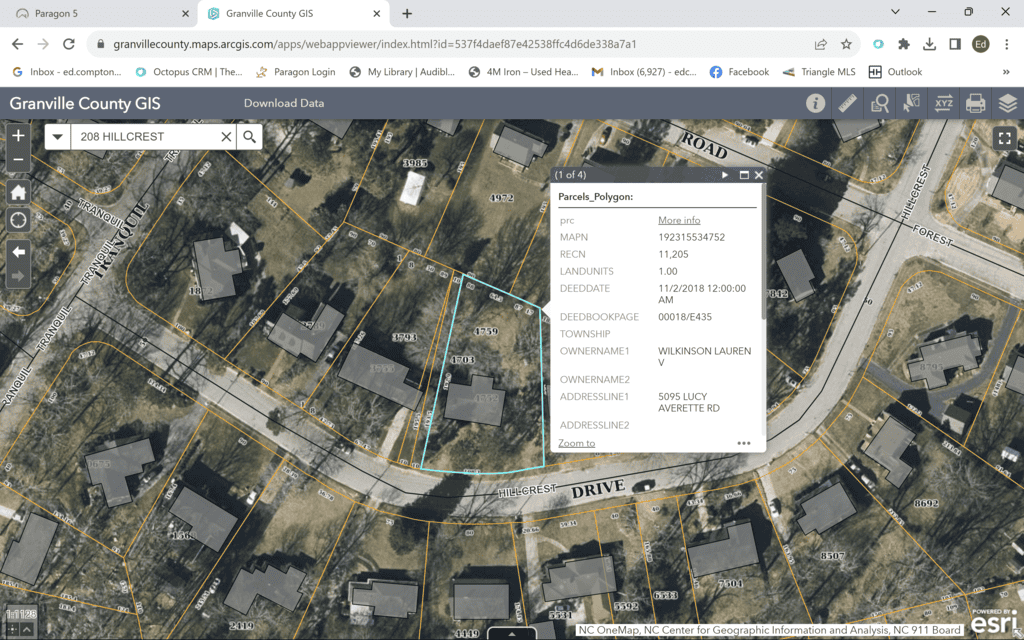The width and height of the screenshot is (1024, 640).
Task: Show next feature in popup
Action: (725, 175)
